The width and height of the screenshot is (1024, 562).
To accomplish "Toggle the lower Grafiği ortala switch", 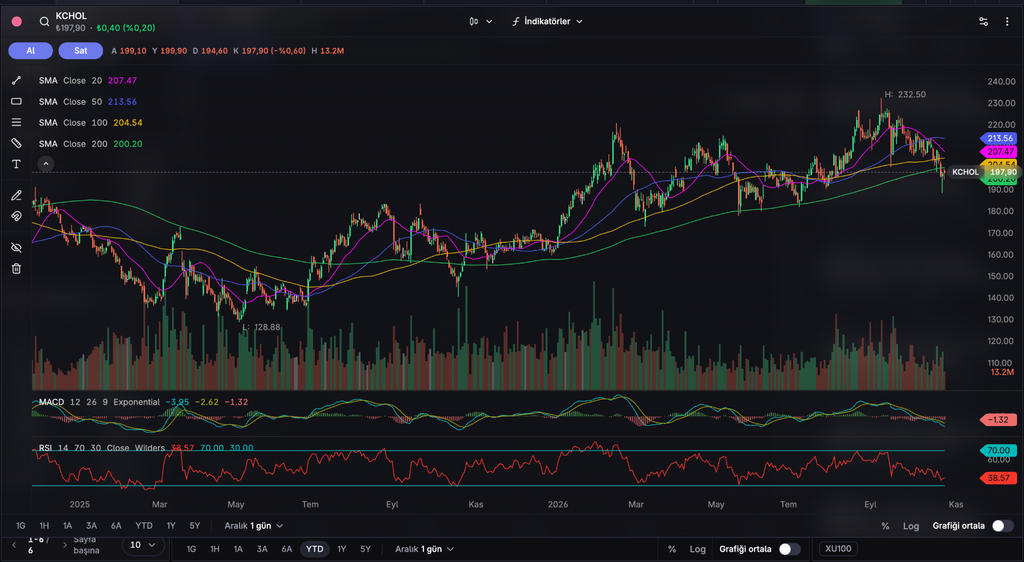I will click(790, 549).
